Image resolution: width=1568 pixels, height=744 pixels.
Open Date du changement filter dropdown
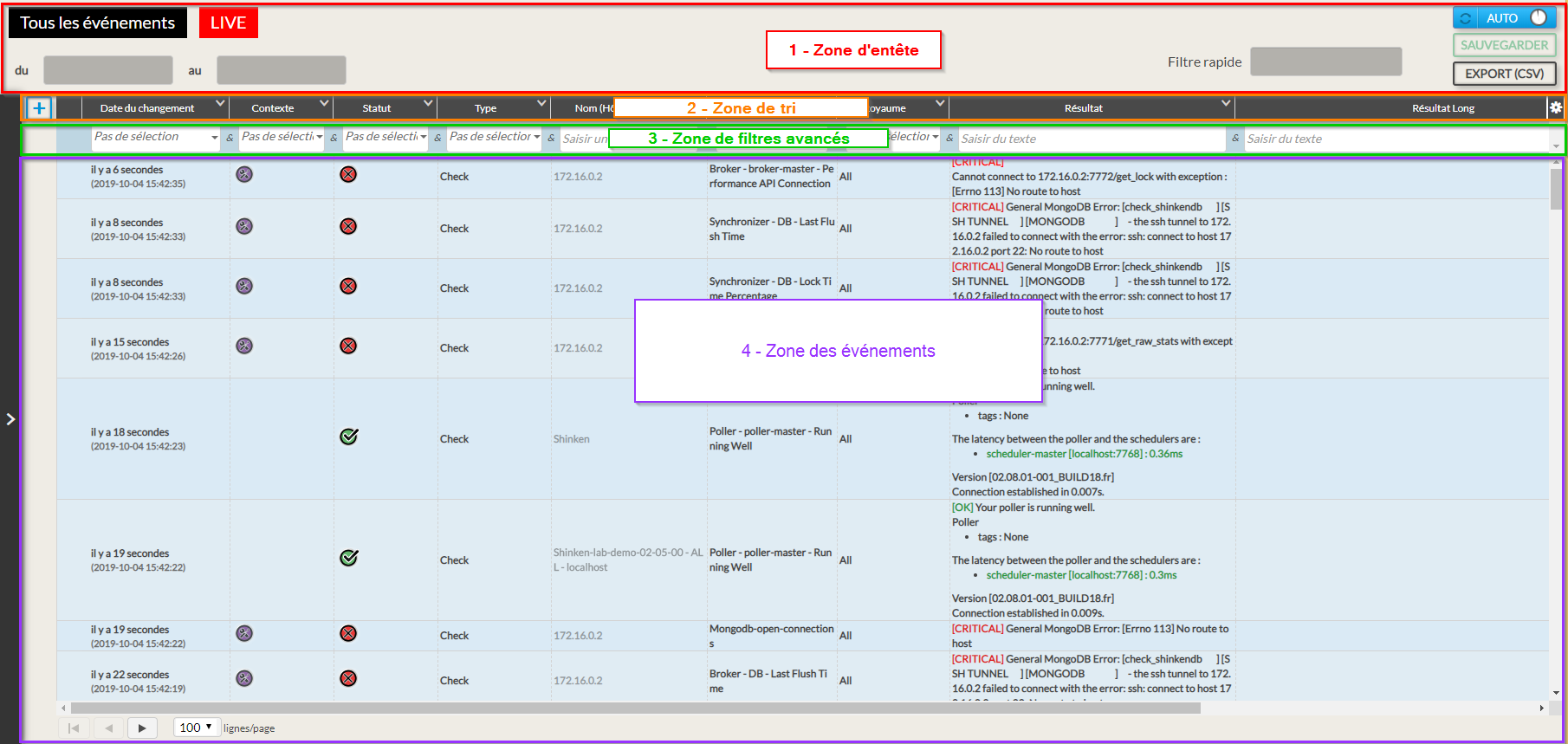(x=156, y=138)
